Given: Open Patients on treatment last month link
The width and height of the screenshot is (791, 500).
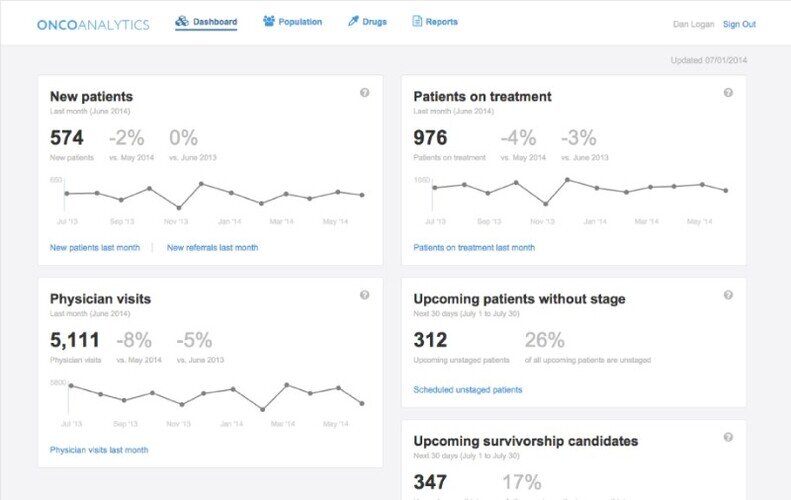Looking at the screenshot, I should click(474, 247).
